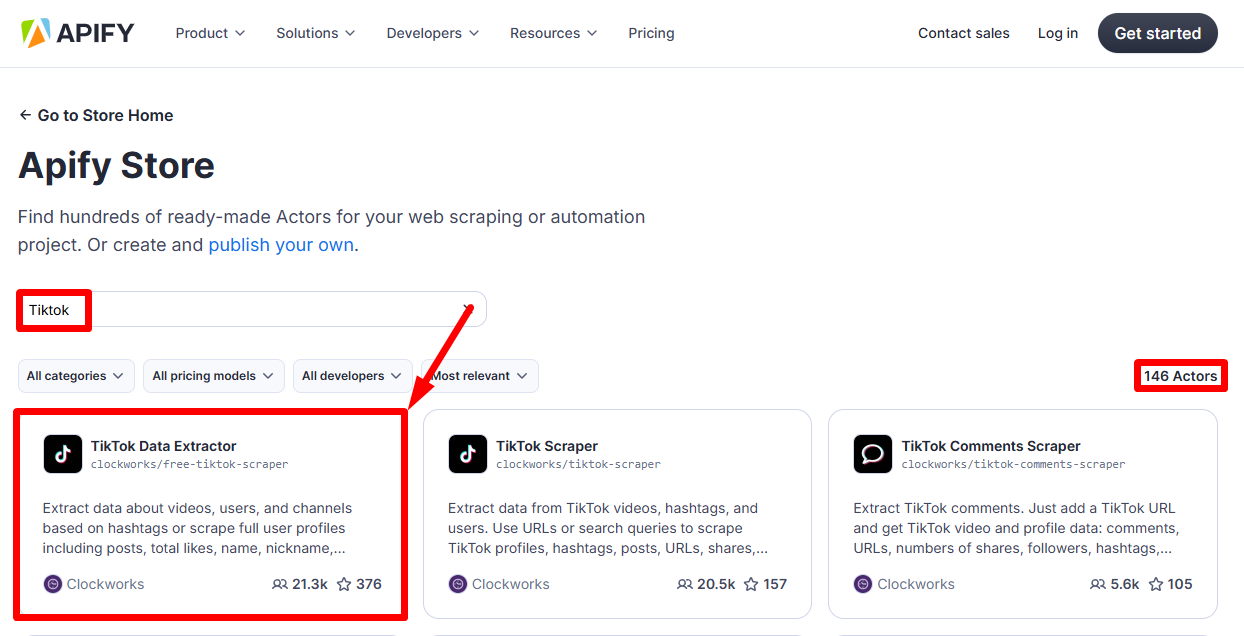Click Clockworks avatar on TikTok Comments Scraper card

point(863,584)
